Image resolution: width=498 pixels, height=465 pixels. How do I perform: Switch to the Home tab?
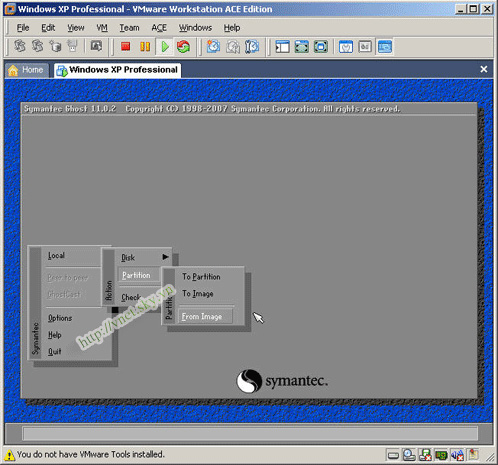(x=27, y=70)
